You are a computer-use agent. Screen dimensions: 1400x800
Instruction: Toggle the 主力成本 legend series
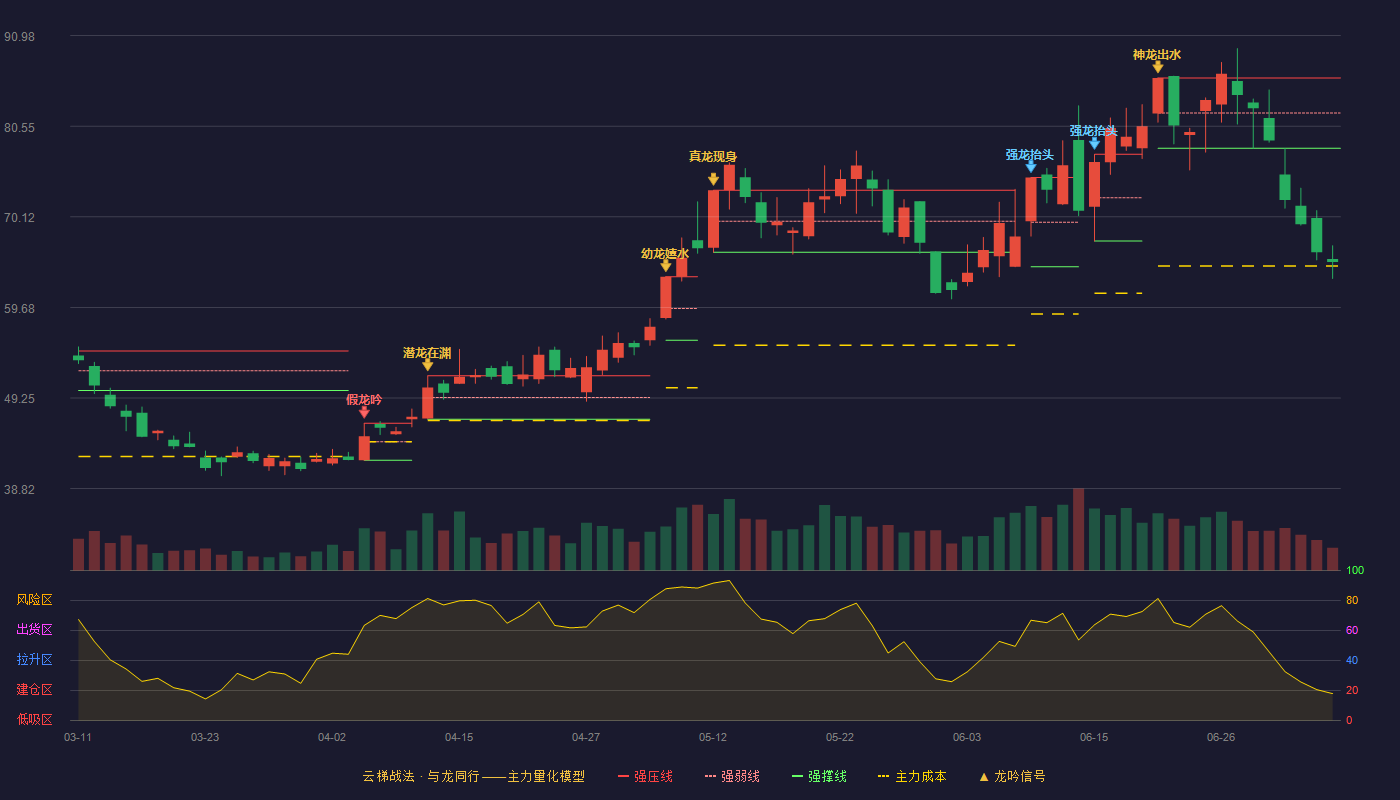(x=912, y=776)
